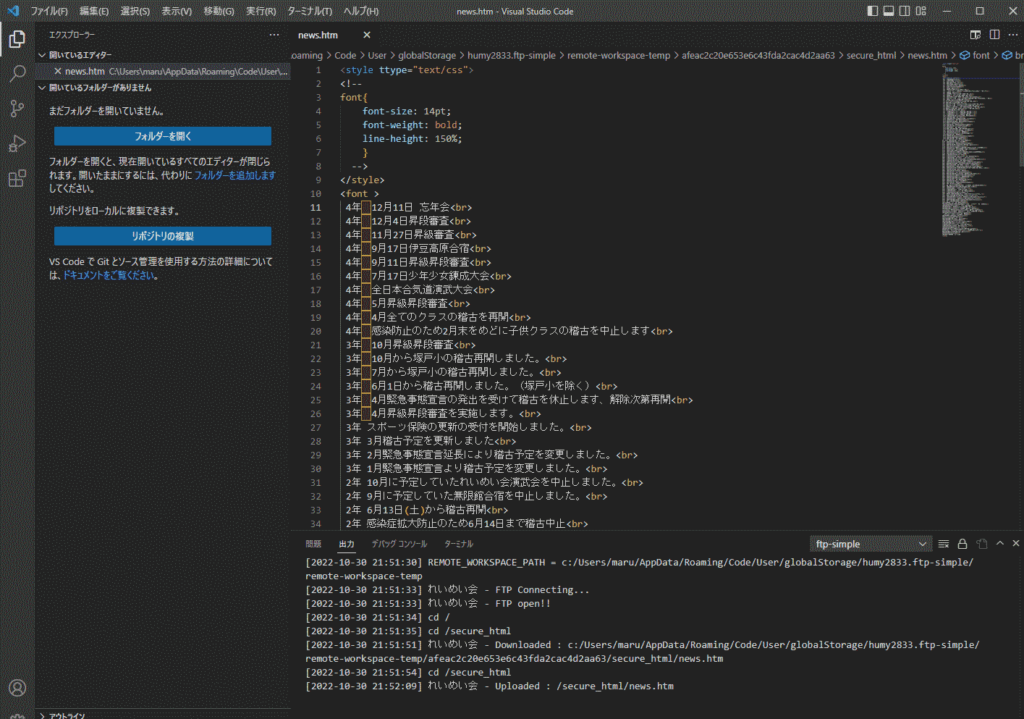Toggle output auto-scroll lock icon
The width and height of the screenshot is (1024, 719).
(962, 544)
